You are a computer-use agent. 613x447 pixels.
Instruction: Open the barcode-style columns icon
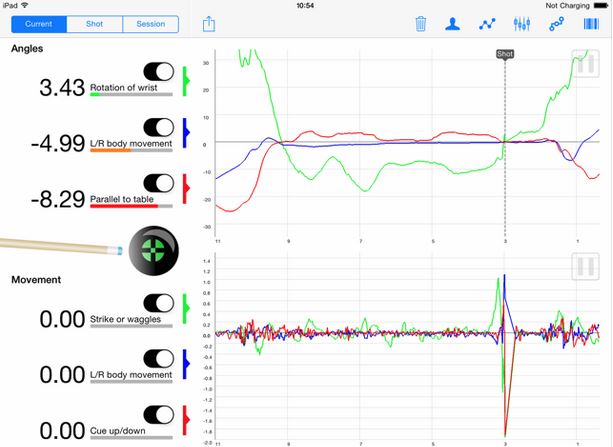[591, 24]
